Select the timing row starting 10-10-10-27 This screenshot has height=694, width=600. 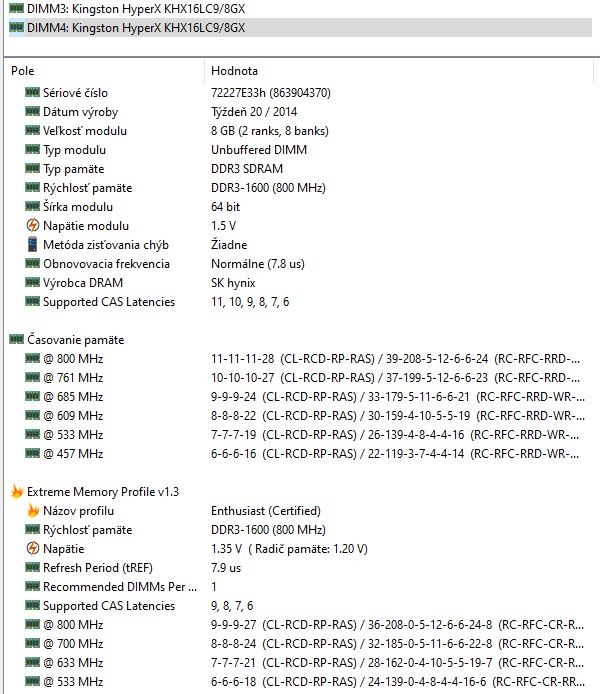(395, 378)
